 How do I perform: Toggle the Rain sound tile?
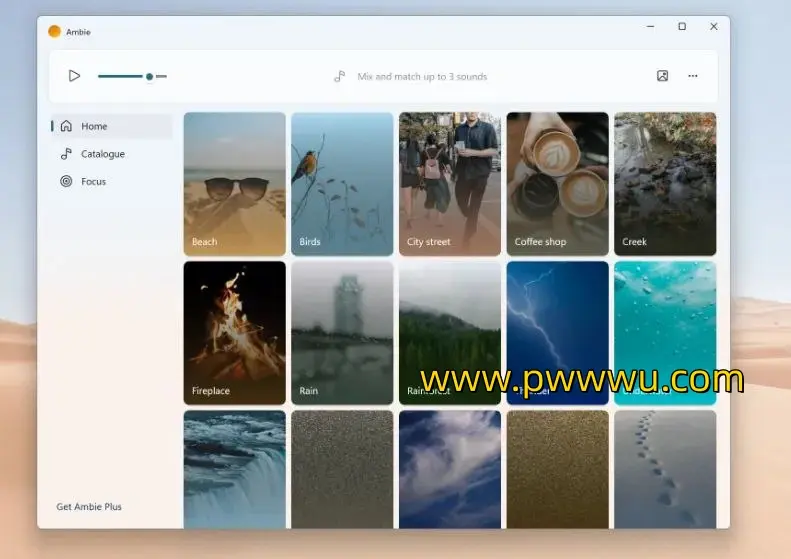click(342, 332)
